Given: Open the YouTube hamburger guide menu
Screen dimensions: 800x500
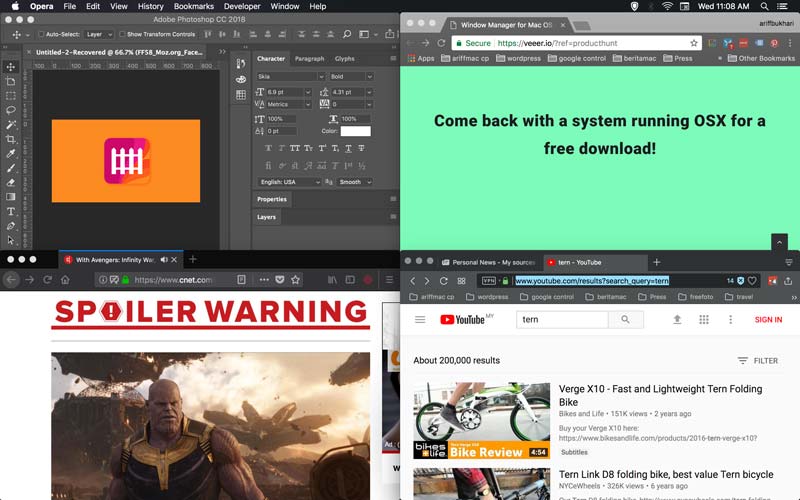Looking at the screenshot, I should click(420, 319).
